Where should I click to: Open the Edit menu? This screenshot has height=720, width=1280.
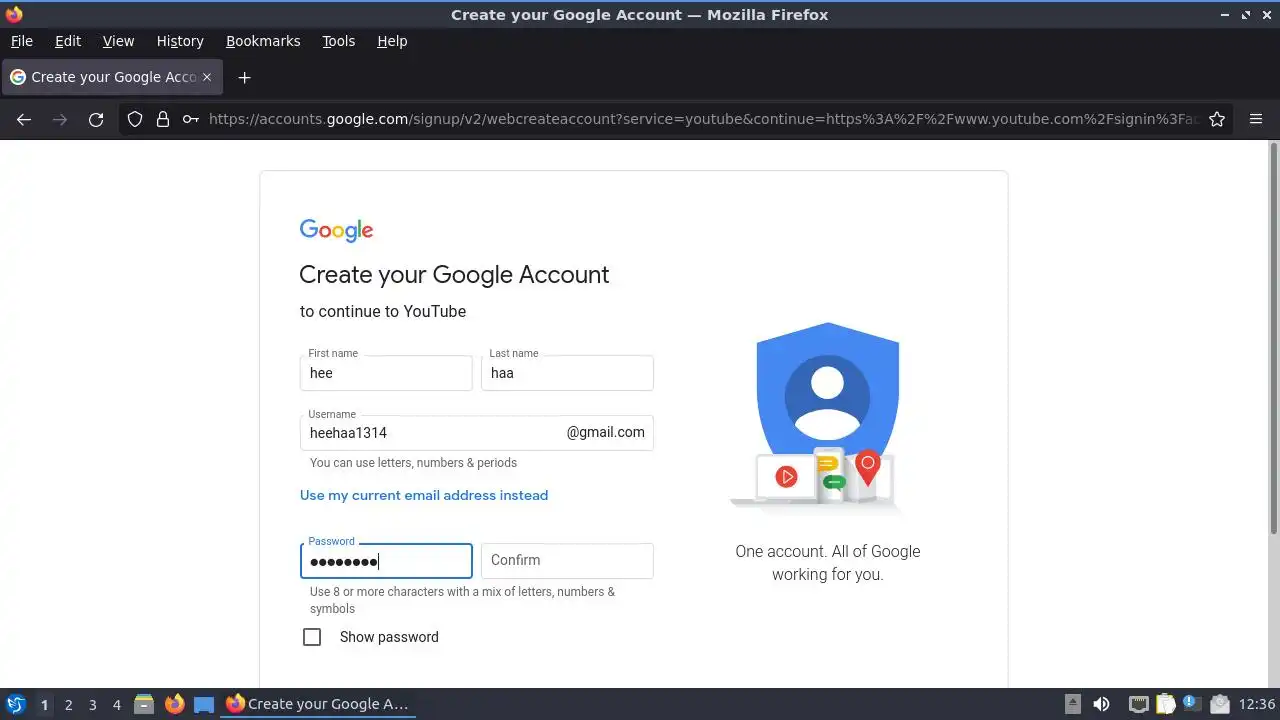[x=68, y=41]
